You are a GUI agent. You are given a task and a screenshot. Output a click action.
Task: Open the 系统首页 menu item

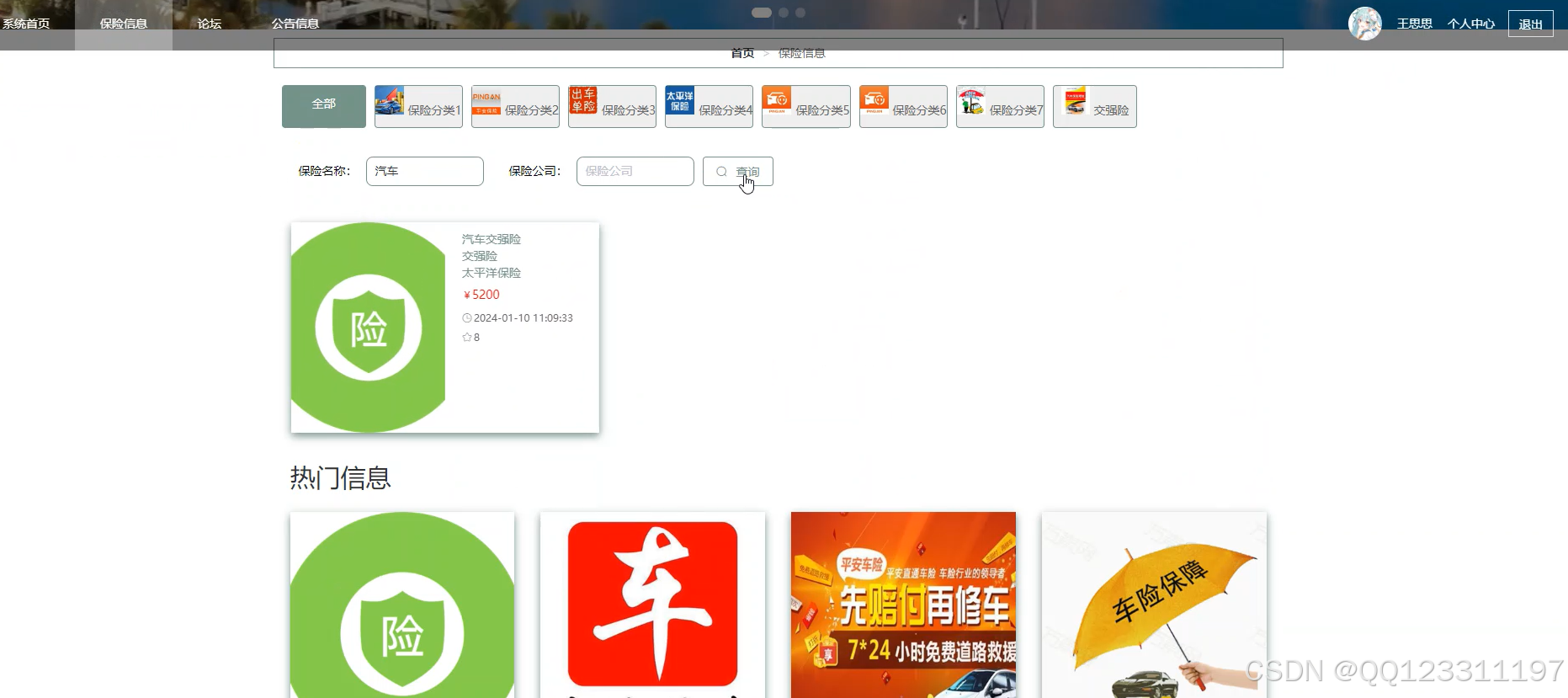pyautogui.click(x=26, y=24)
